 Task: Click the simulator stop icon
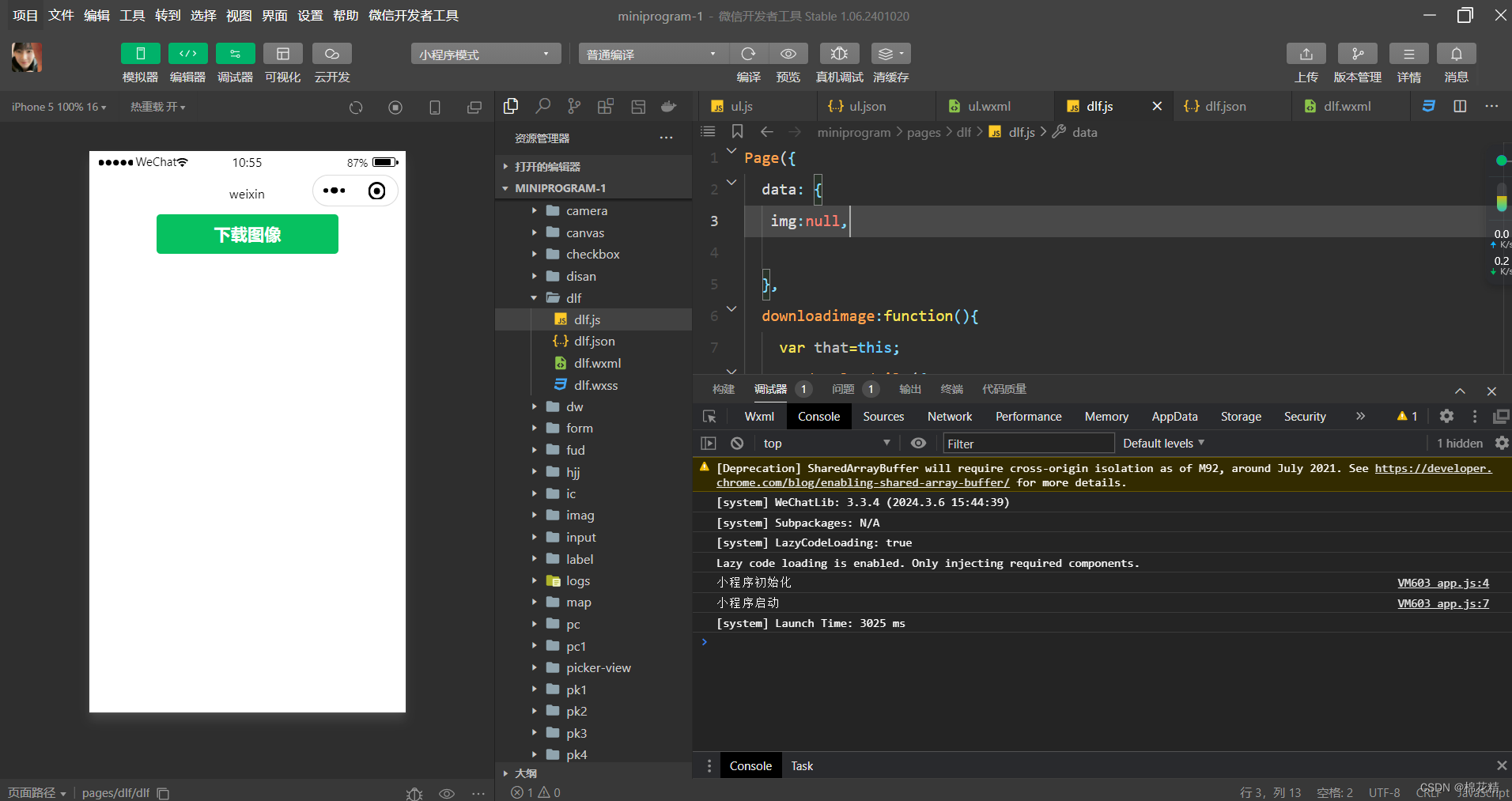coord(395,108)
